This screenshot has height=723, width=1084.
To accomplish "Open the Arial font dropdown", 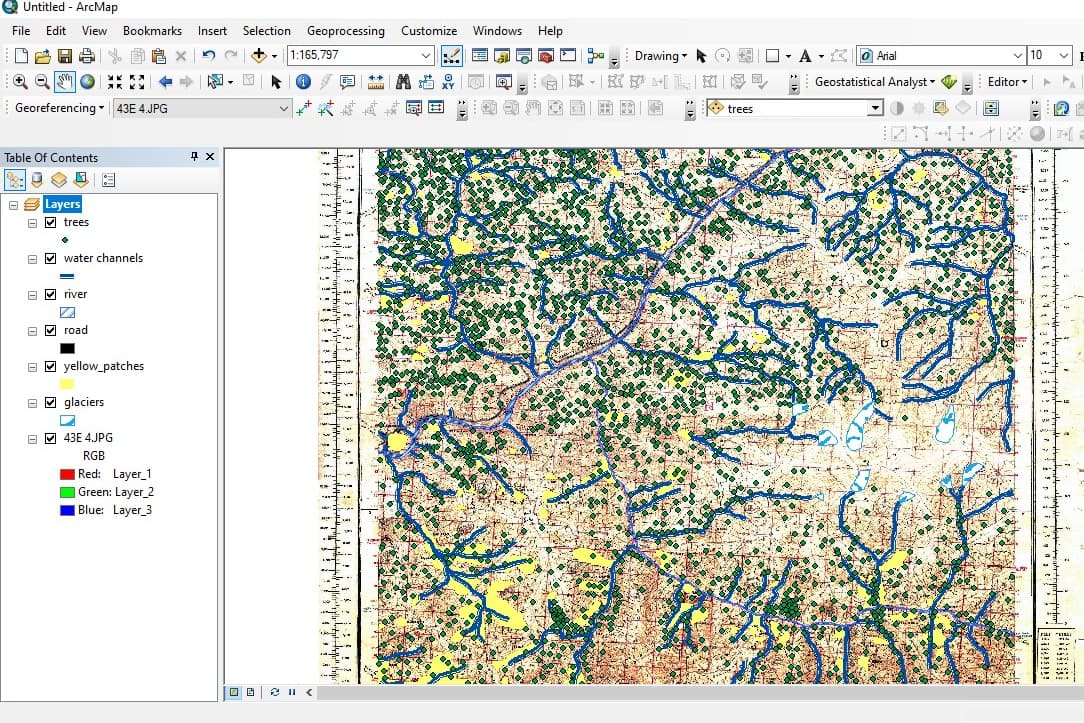I will coord(1018,55).
